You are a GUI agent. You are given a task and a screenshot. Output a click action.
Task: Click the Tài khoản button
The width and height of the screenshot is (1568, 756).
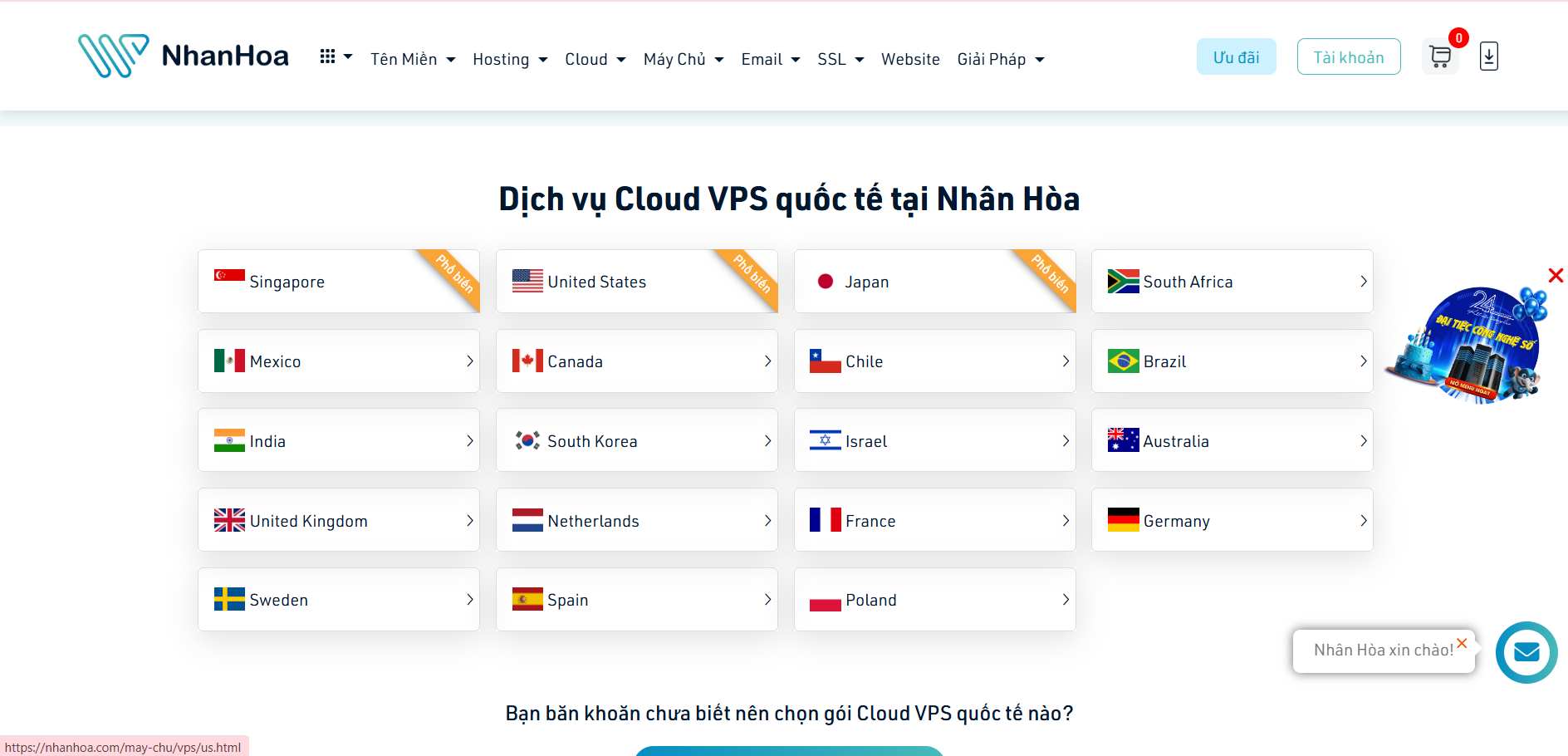1348,57
